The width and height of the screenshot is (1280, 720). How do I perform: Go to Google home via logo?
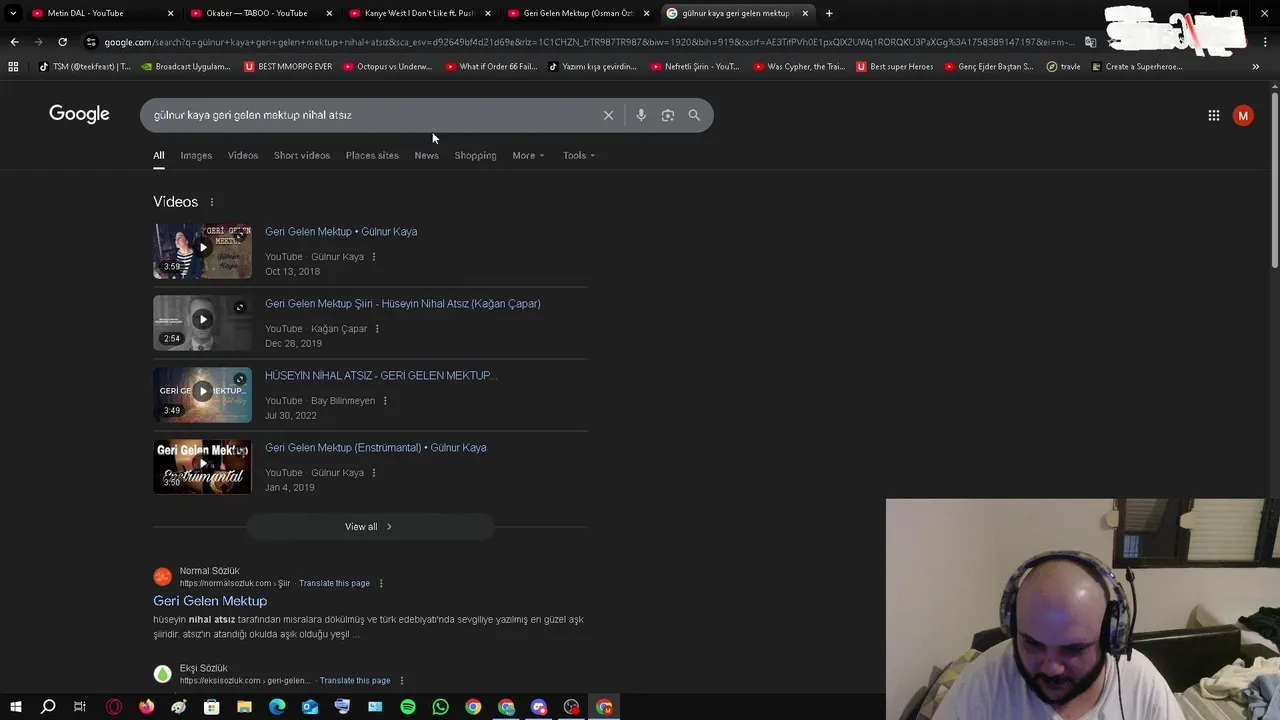point(79,114)
